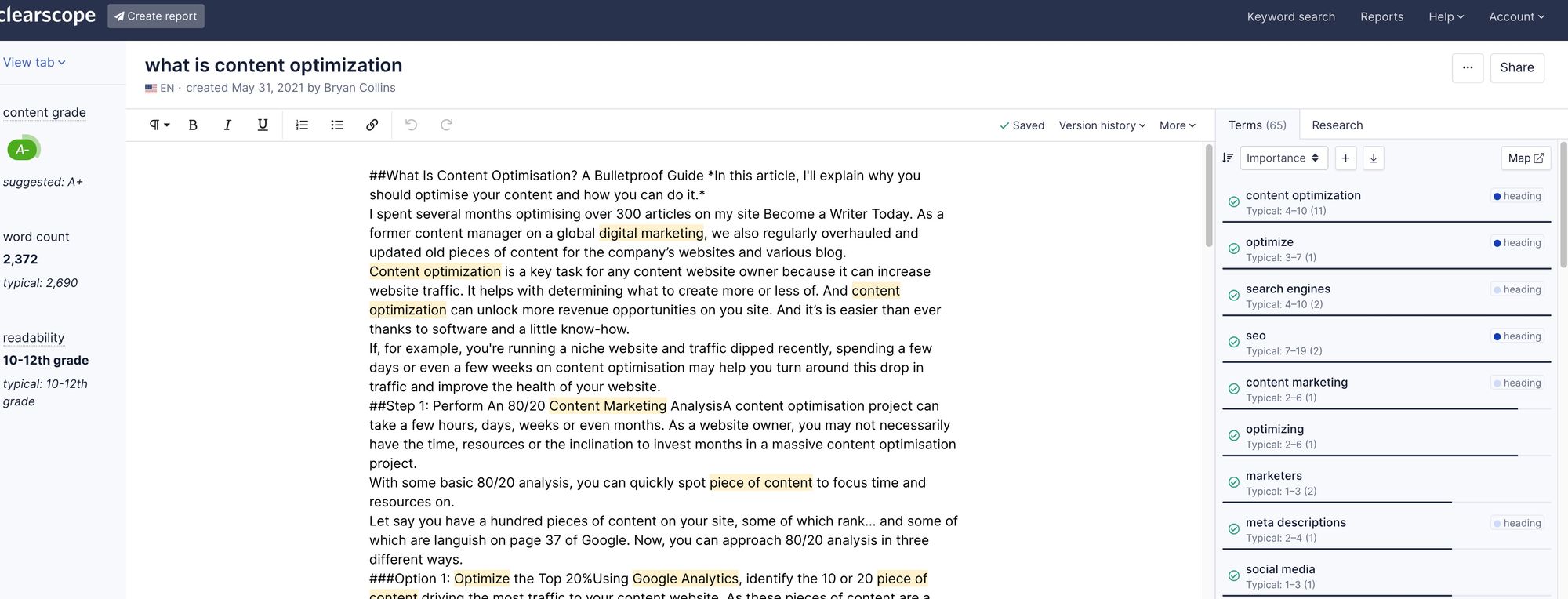This screenshot has width=1568, height=599.
Task: Open the Importance sort dropdown
Action: (1283, 158)
